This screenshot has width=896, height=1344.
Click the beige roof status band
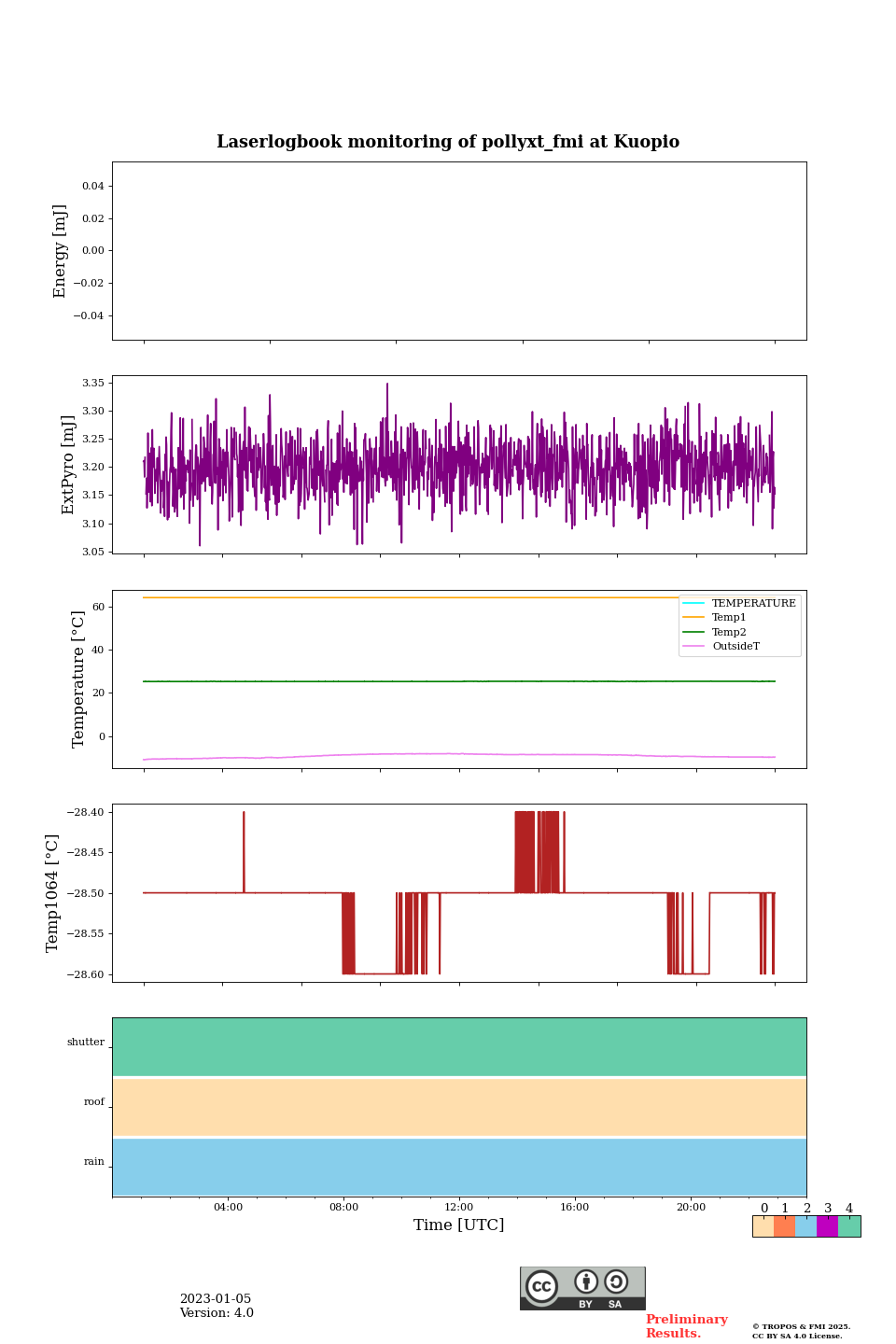click(x=459, y=1107)
